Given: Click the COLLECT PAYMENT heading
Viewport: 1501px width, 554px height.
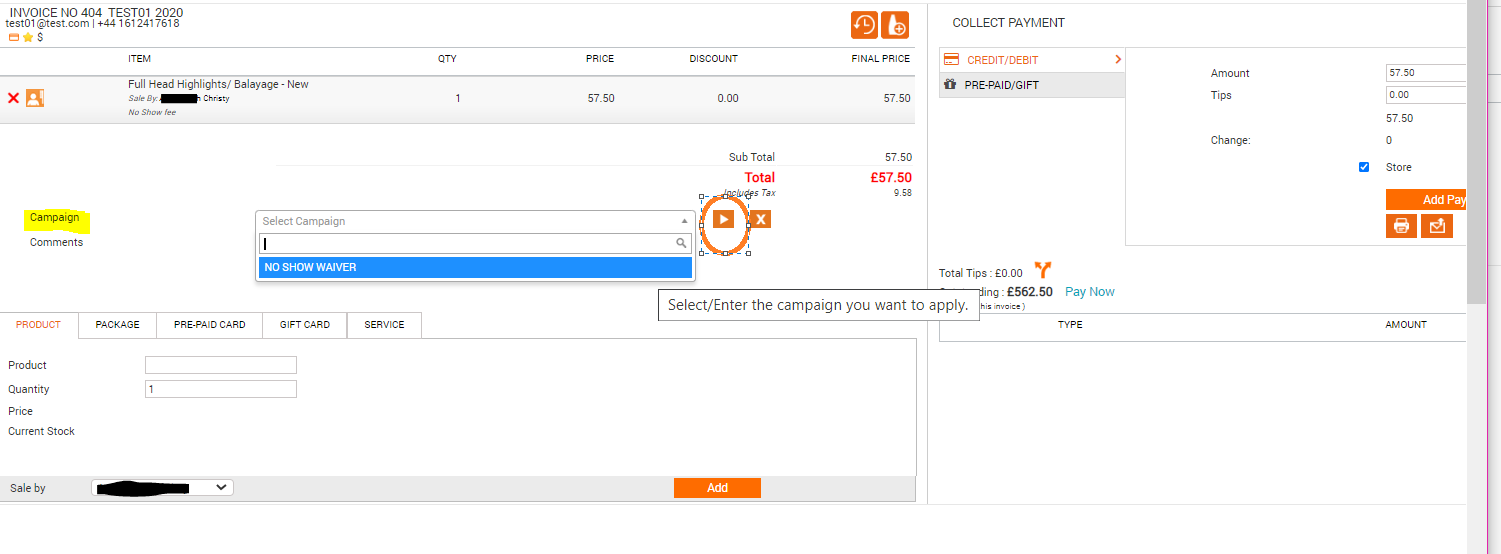Looking at the screenshot, I should pos(1008,22).
